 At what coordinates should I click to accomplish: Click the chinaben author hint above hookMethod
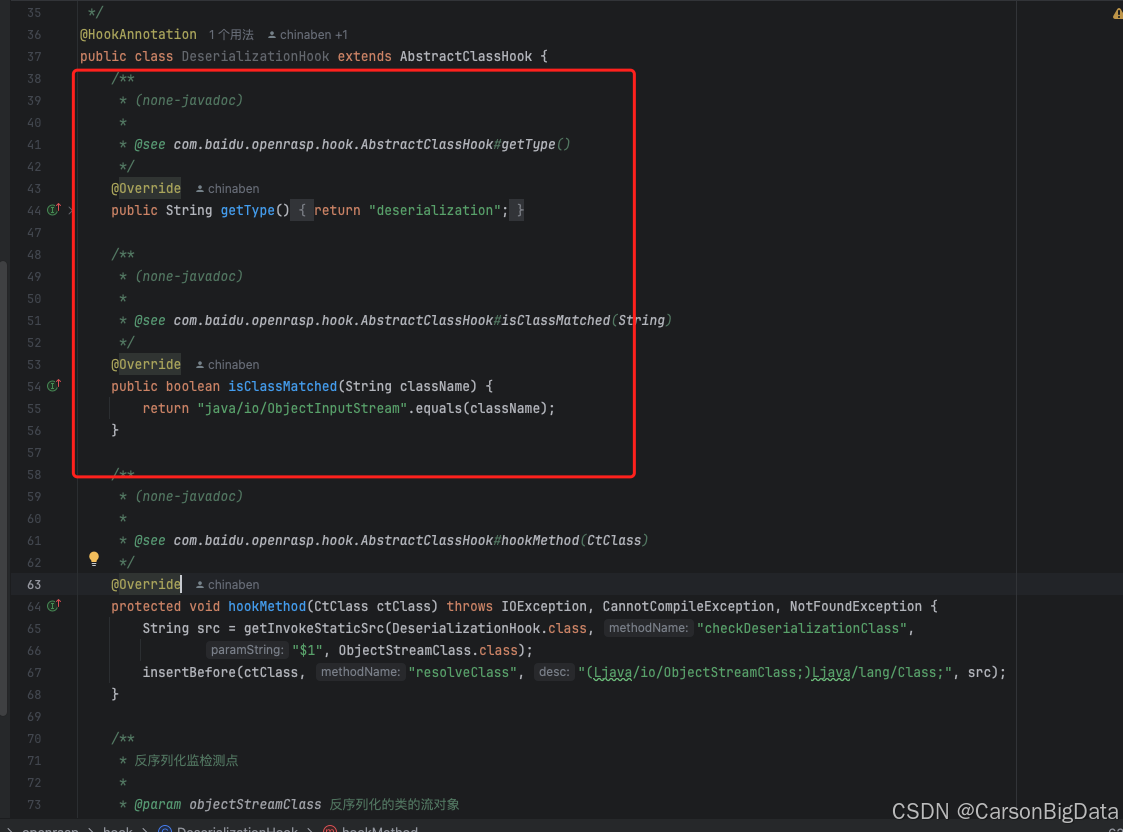(x=228, y=585)
